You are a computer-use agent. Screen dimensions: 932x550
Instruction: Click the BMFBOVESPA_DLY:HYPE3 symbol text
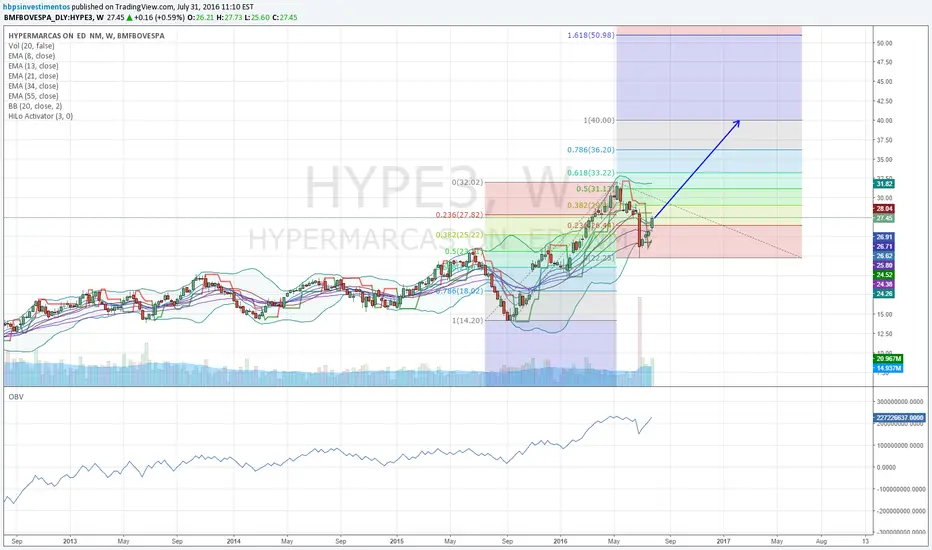pos(47,17)
